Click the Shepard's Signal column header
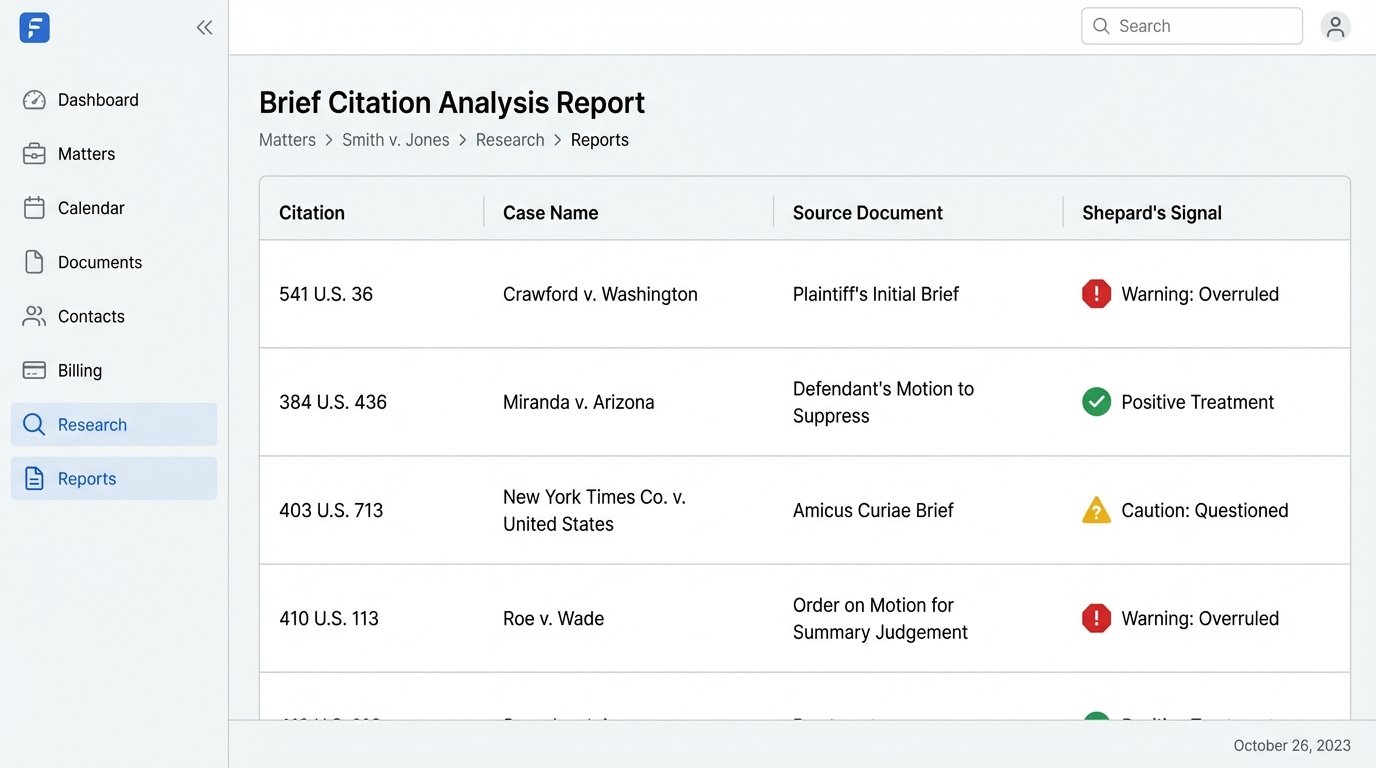Viewport: 1376px width, 768px height. (1151, 212)
